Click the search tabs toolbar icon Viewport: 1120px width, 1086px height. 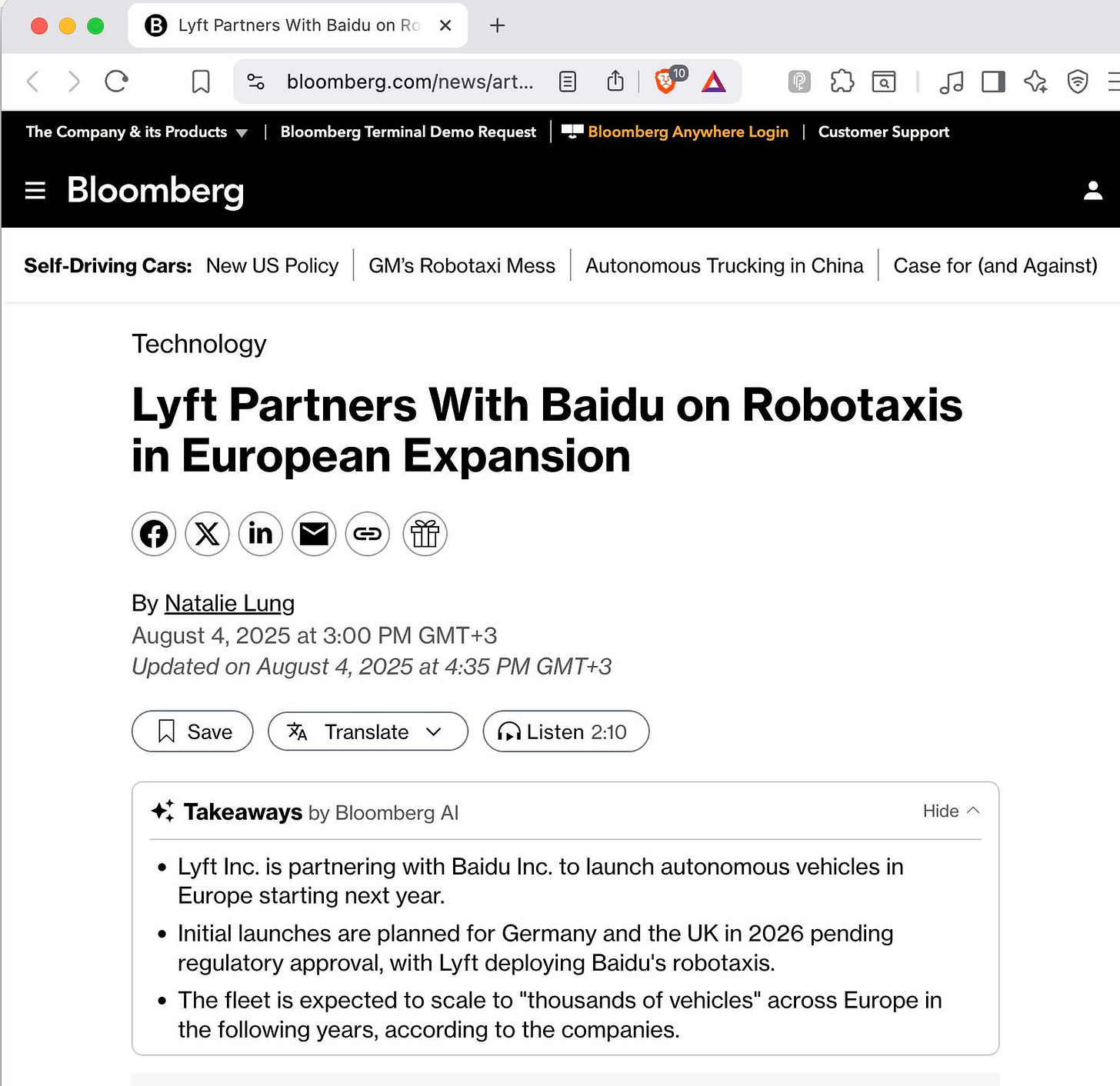click(x=884, y=82)
